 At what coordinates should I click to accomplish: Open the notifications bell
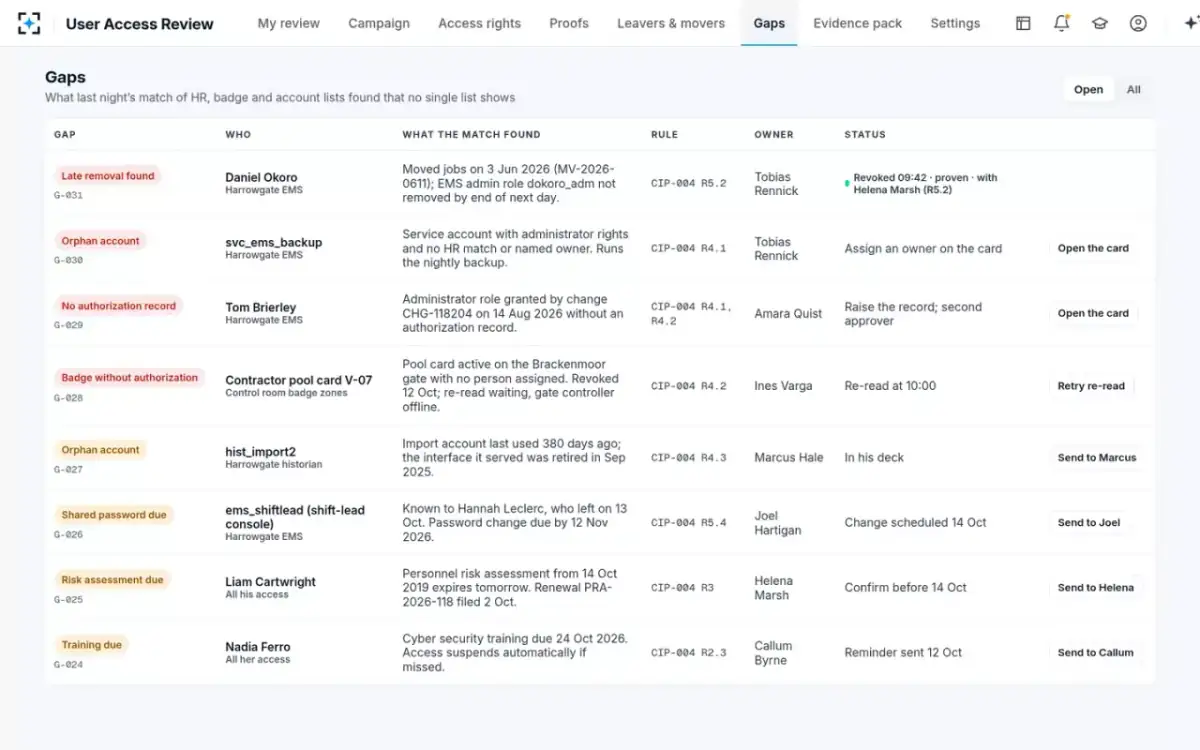1062,23
